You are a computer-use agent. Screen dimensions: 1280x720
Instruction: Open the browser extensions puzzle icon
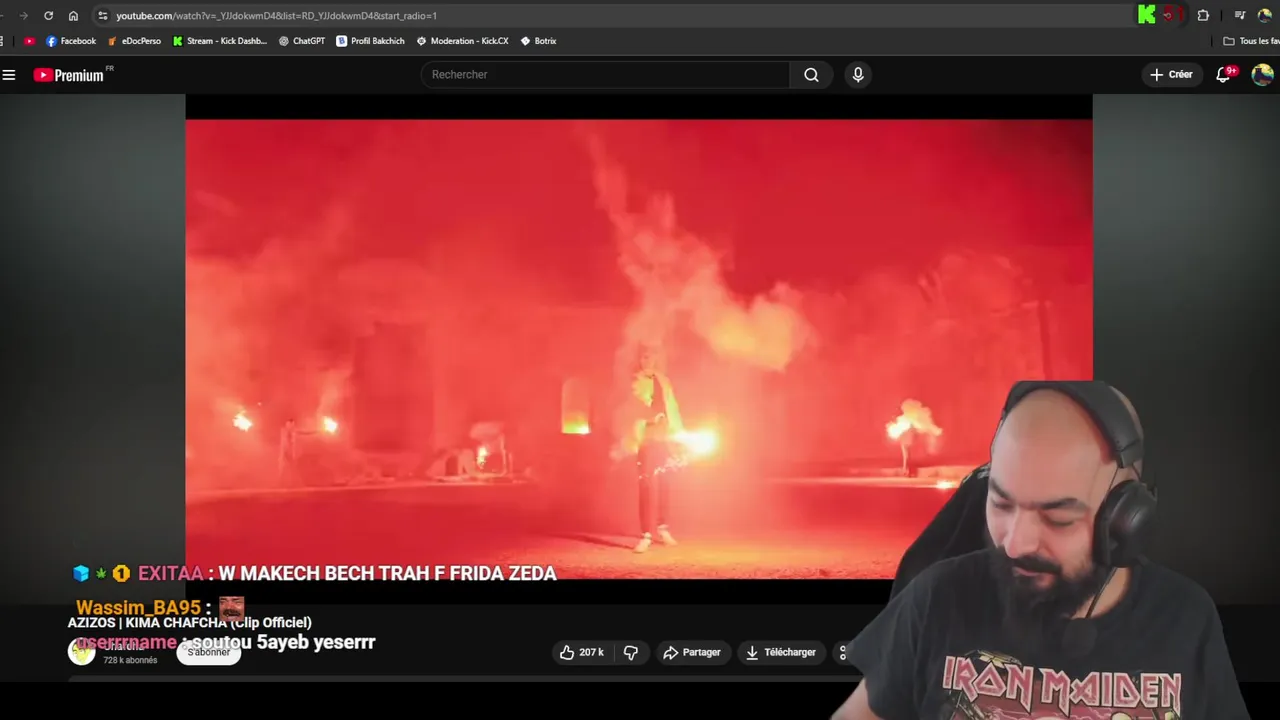[x=1203, y=15]
